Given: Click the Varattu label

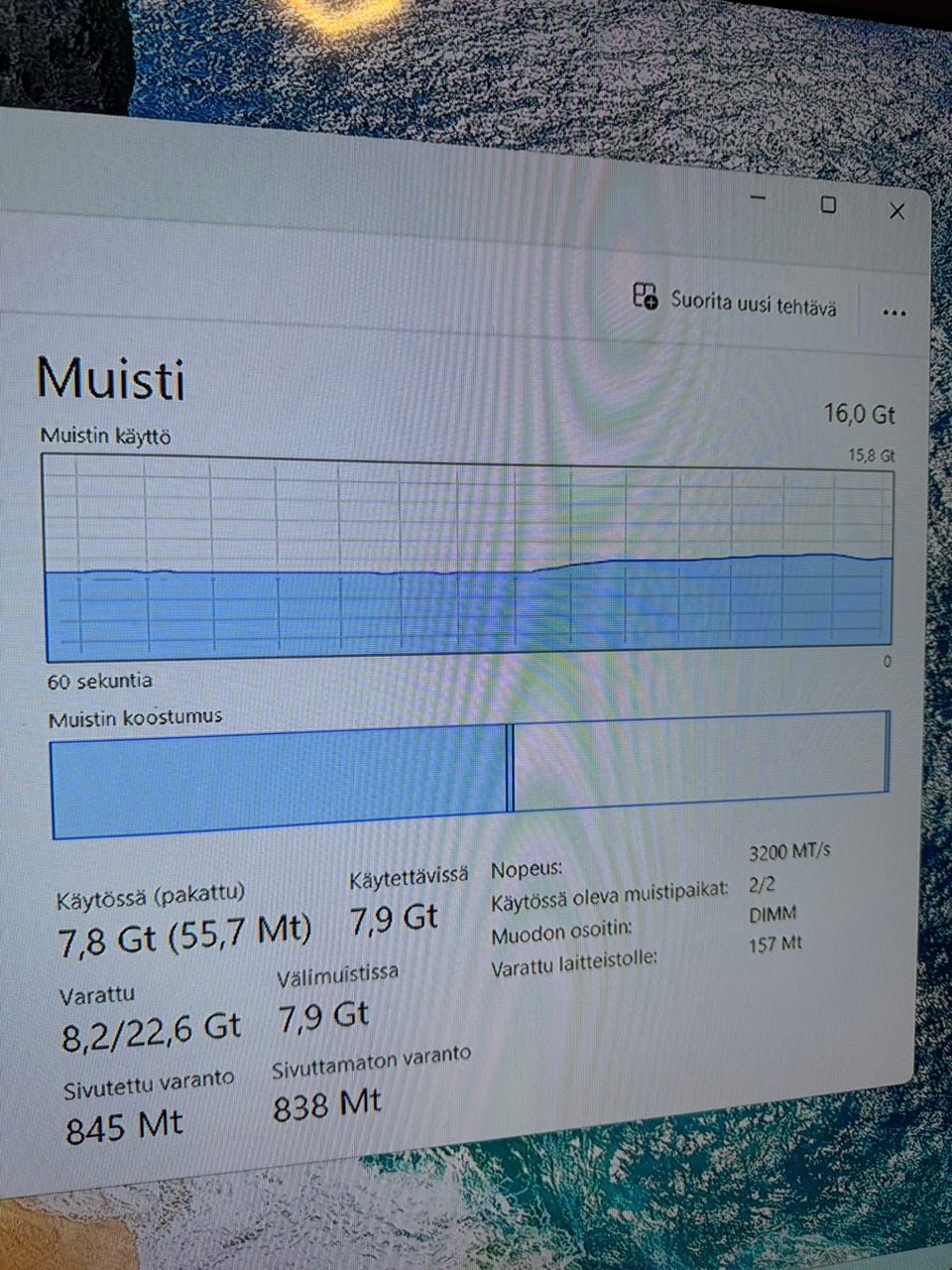Looking at the screenshot, I should point(97,995).
